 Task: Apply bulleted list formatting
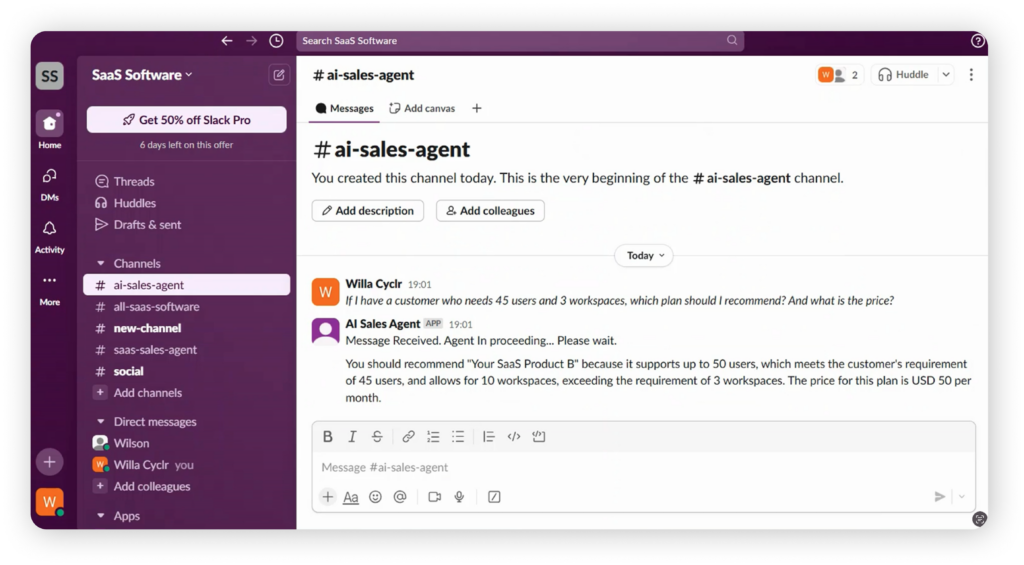[x=458, y=436]
